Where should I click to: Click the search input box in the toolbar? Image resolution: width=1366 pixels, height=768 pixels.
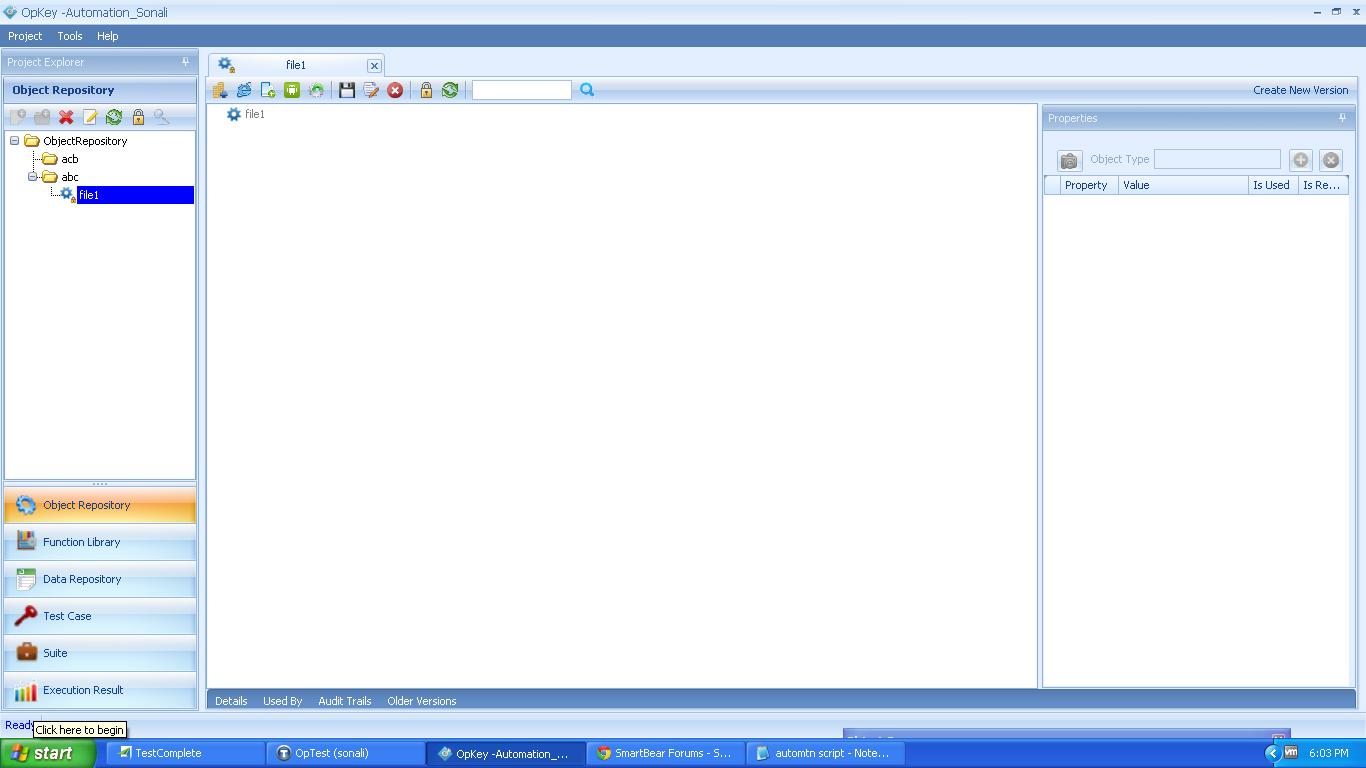pyautogui.click(x=521, y=89)
